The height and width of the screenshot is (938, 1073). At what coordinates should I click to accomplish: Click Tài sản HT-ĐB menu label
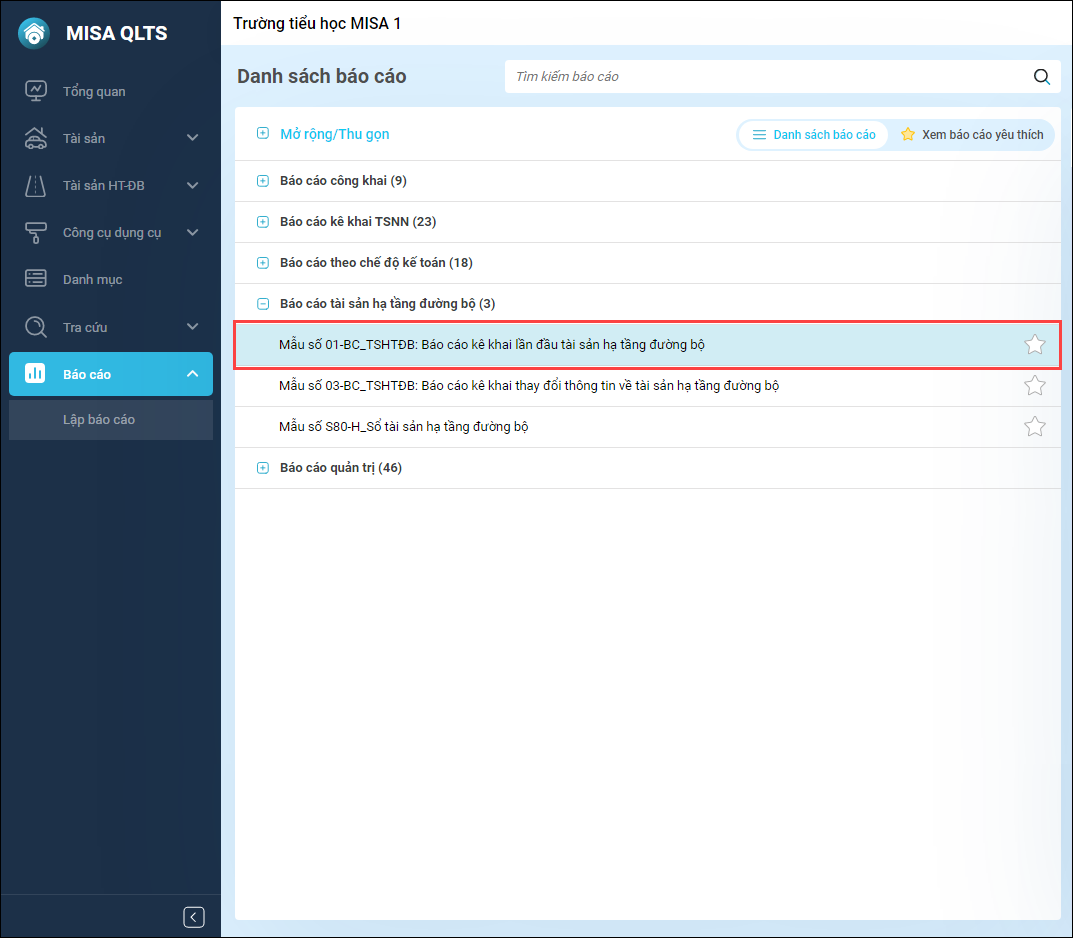point(103,185)
